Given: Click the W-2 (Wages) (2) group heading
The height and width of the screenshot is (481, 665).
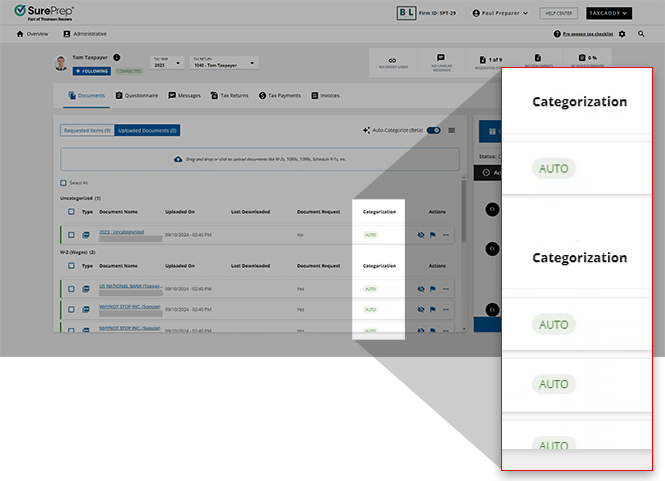Looking at the screenshot, I should point(78,252).
